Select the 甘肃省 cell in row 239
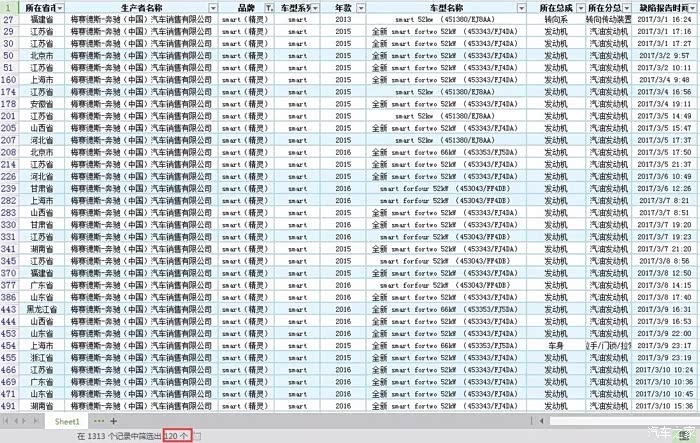Viewport: 700px width, 443px height. coord(42,188)
